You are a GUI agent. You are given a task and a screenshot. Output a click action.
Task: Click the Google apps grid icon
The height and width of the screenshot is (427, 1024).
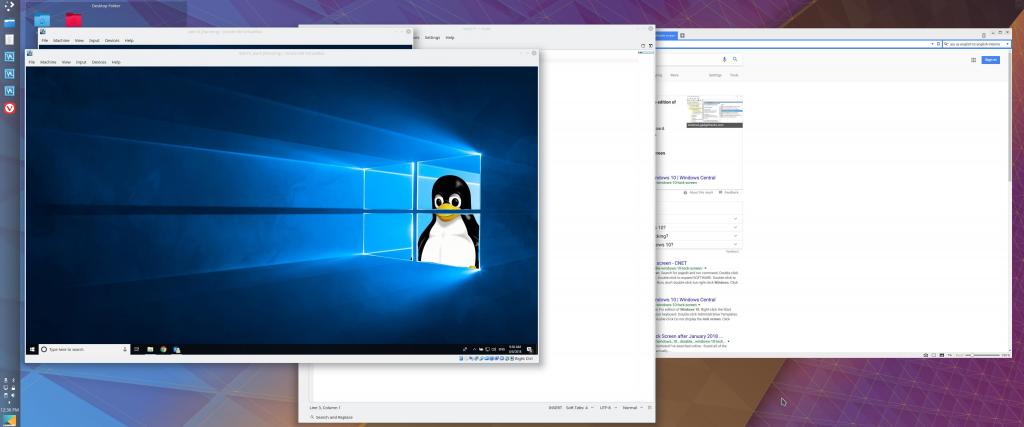tap(972, 60)
